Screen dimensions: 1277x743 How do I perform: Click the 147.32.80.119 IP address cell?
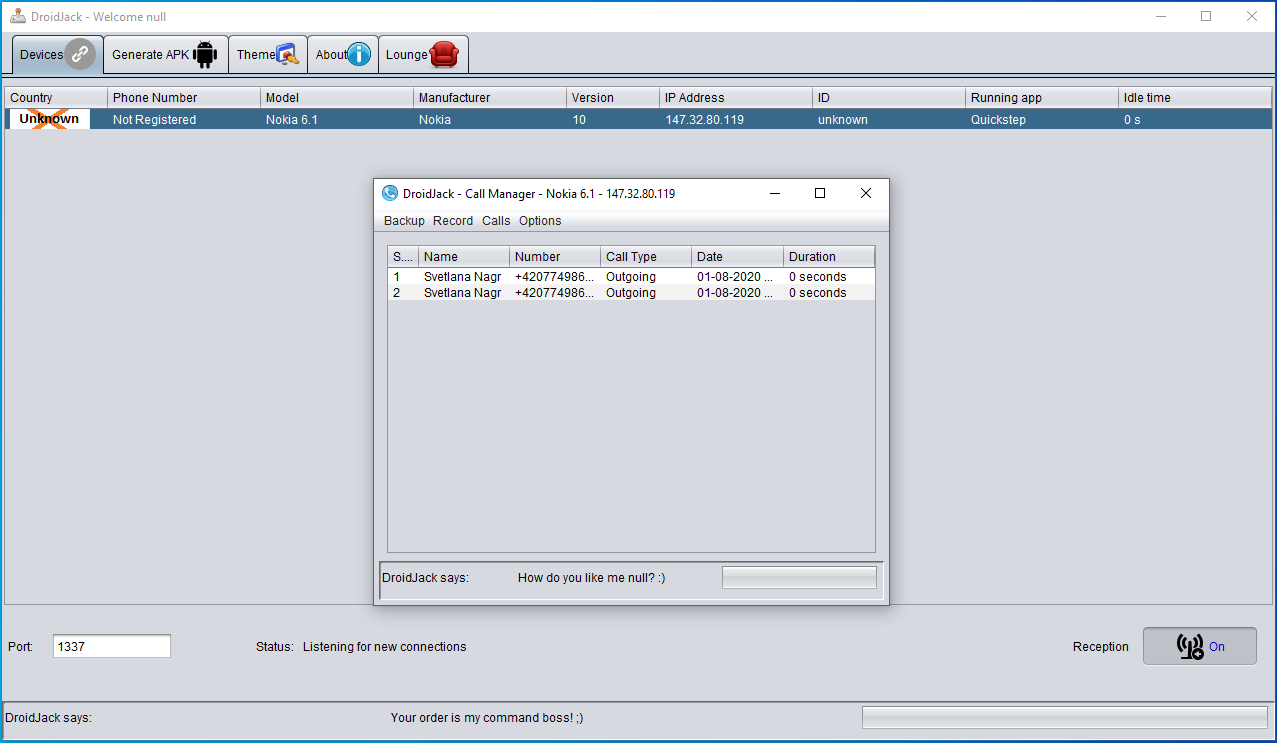tap(737, 119)
